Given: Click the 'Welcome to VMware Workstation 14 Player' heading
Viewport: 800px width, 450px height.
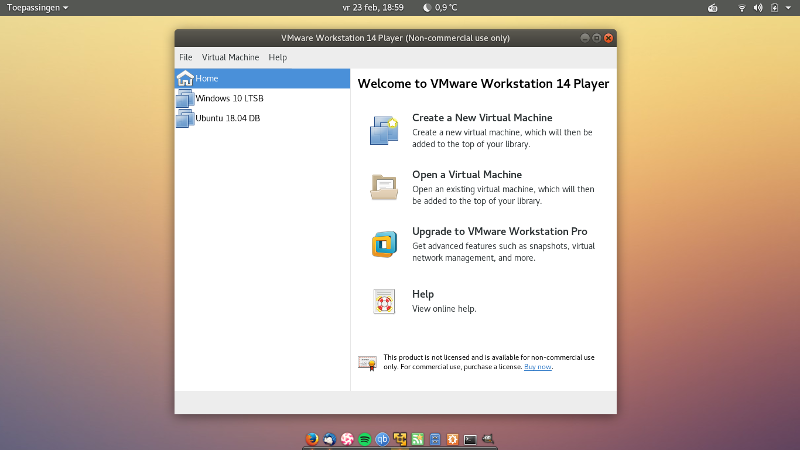Looking at the screenshot, I should 483,84.
